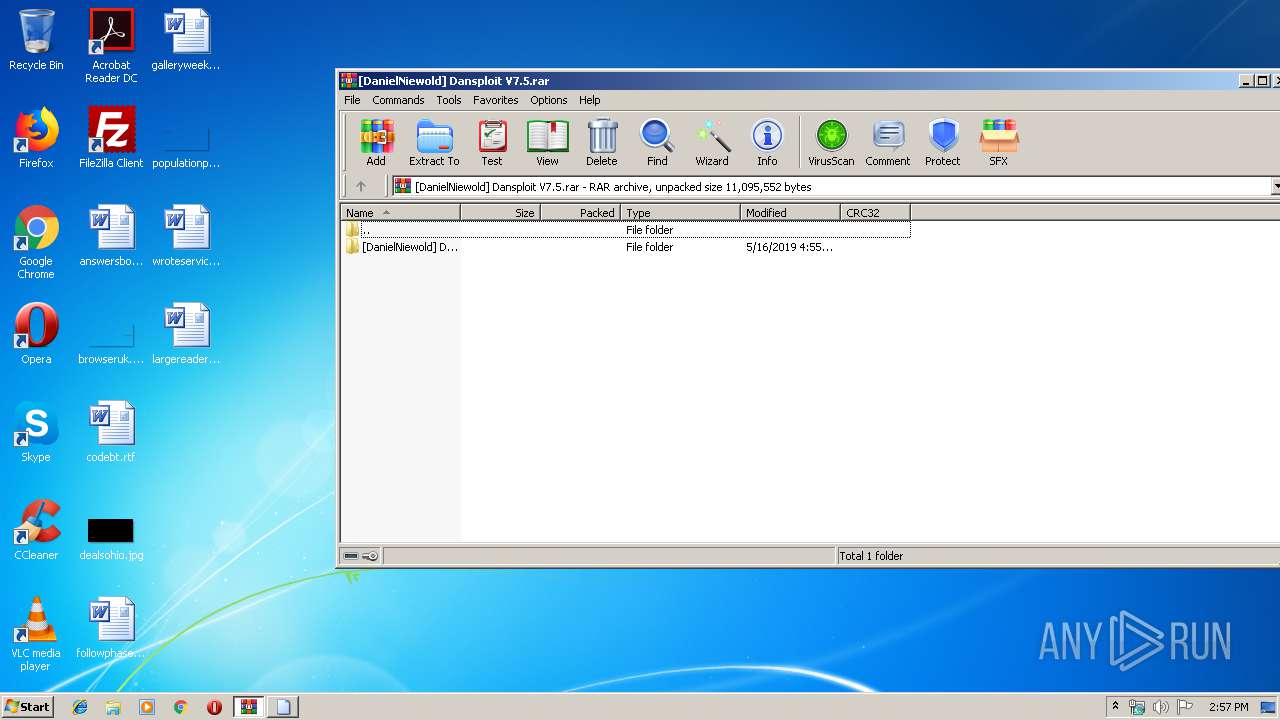Open Chrome from the taskbar
This screenshot has height=720, width=1280.
tap(181, 707)
